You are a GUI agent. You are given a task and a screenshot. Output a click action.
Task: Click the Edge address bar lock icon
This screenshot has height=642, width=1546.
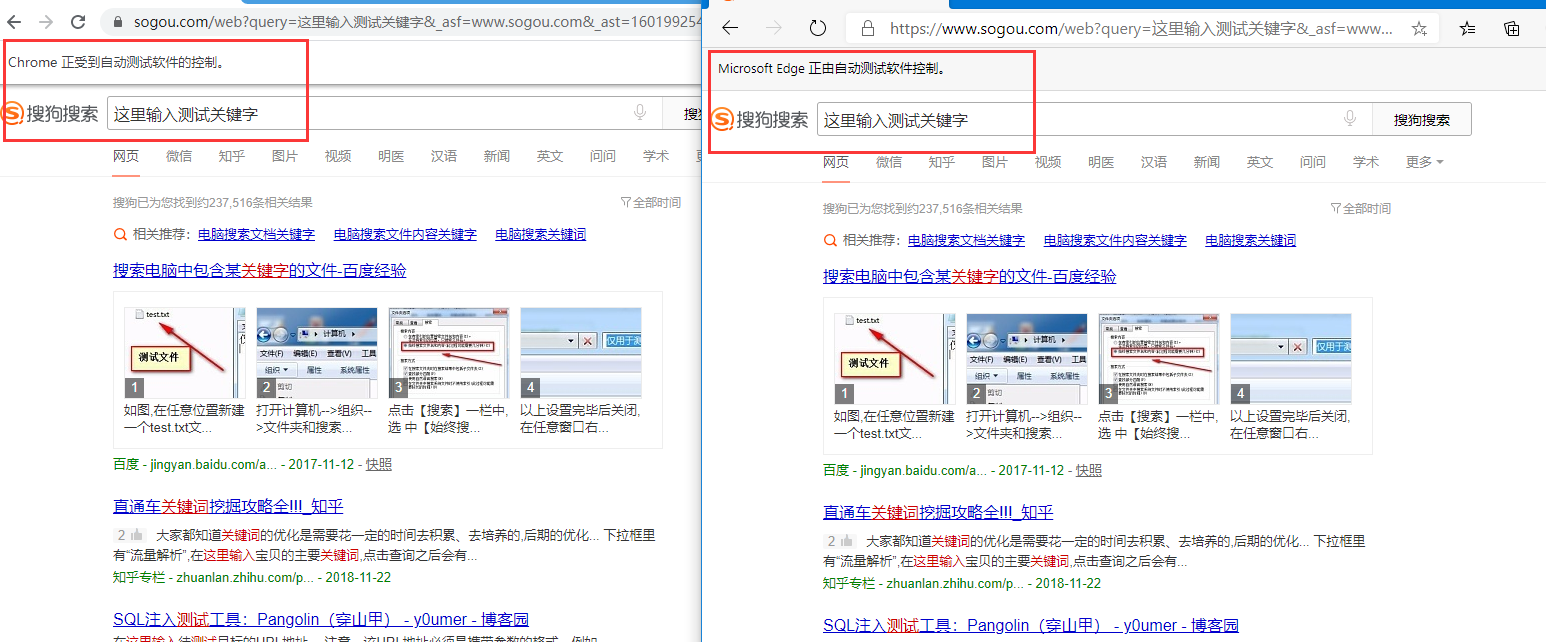(x=867, y=29)
